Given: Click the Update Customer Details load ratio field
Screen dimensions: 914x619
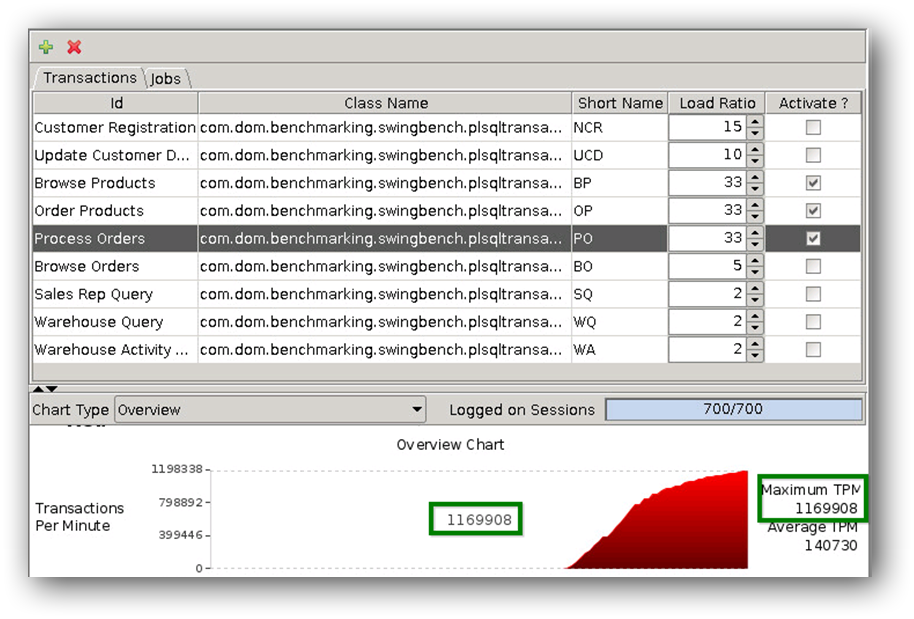Looking at the screenshot, I should [x=706, y=155].
